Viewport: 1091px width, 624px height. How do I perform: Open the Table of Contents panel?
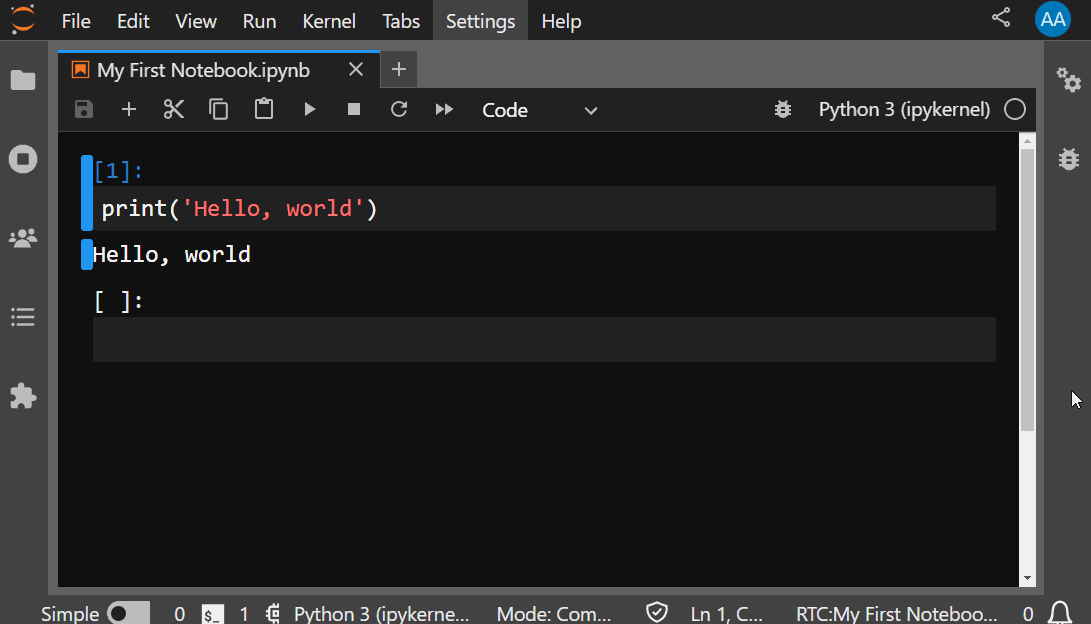tap(23, 317)
